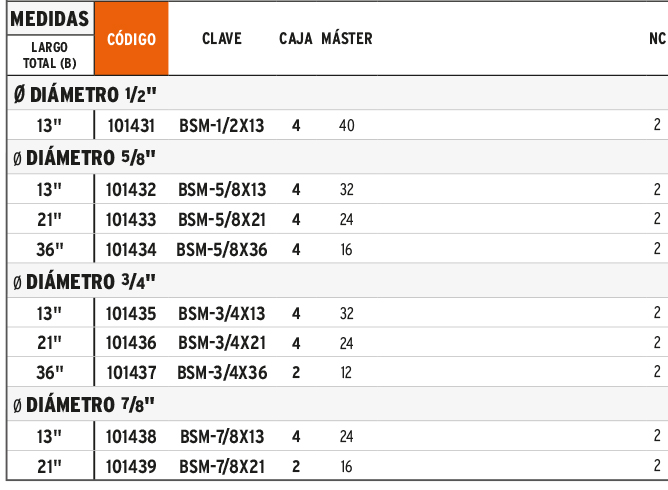Select product code 101439
This screenshot has height=490, width=668.
coord(131,467)
